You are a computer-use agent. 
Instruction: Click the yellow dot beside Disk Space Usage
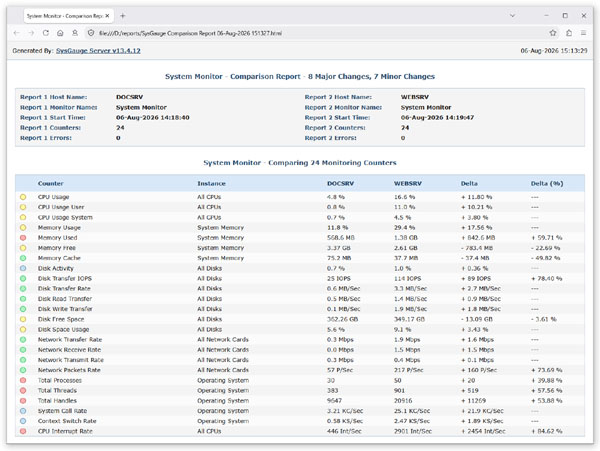23,329
